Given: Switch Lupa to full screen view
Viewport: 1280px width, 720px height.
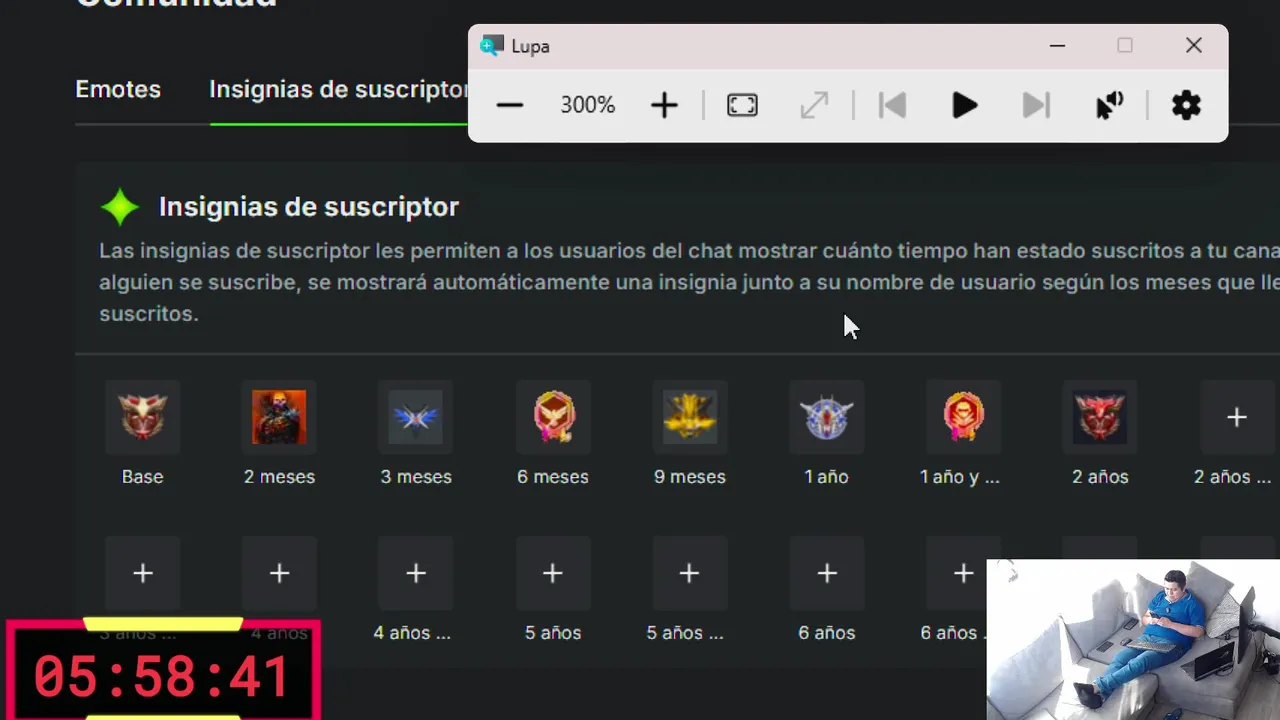Looking at the screenshot, I should click(742, 105).
